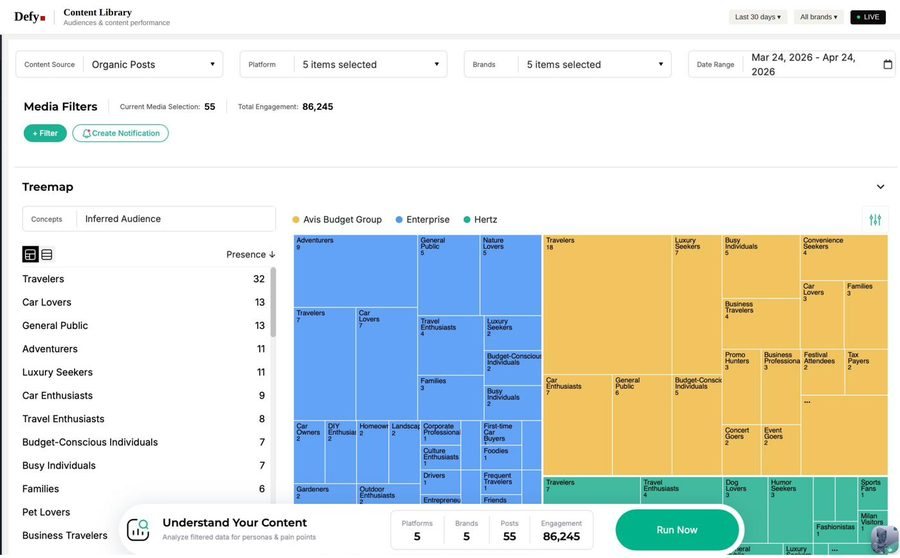Collapse the Treemap section chevron
900x558 pixels.
click(x=880, y=187)
